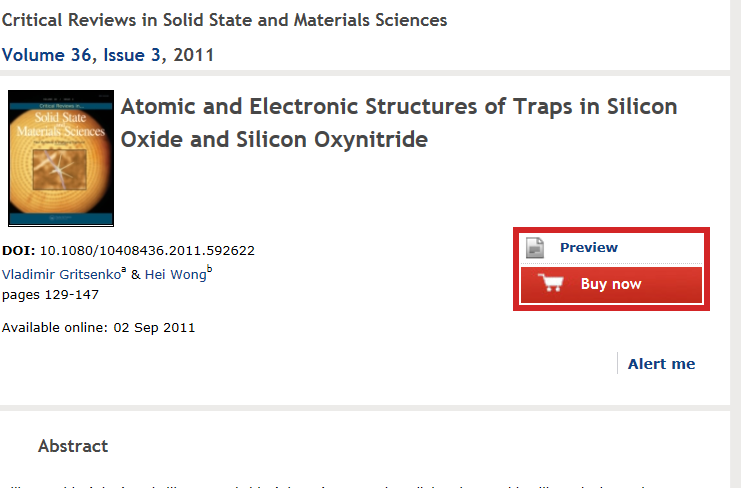Click superscript b affiliation after Wong

pos(209,270)
